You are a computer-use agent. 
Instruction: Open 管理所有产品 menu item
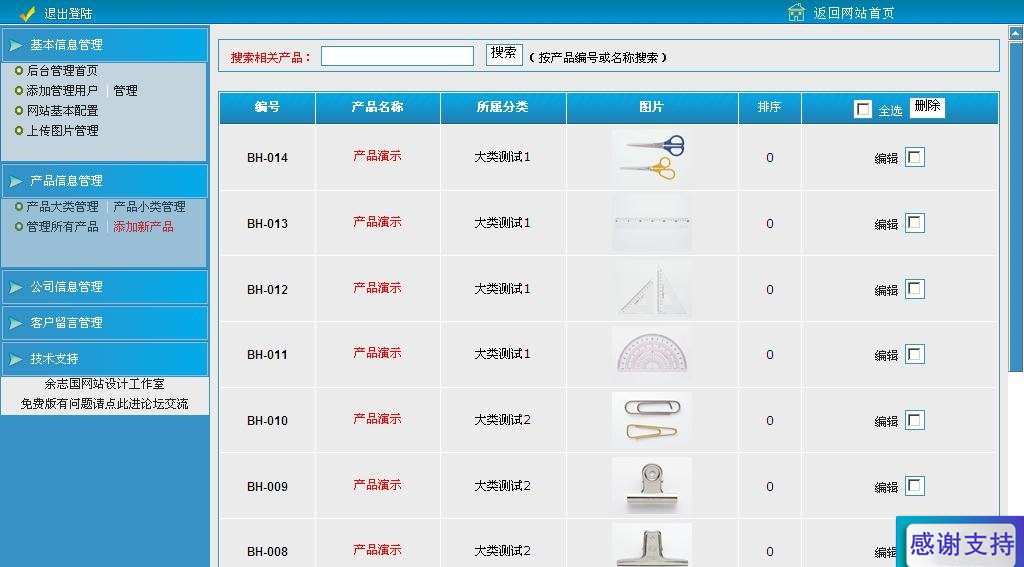tap(62, 227)
